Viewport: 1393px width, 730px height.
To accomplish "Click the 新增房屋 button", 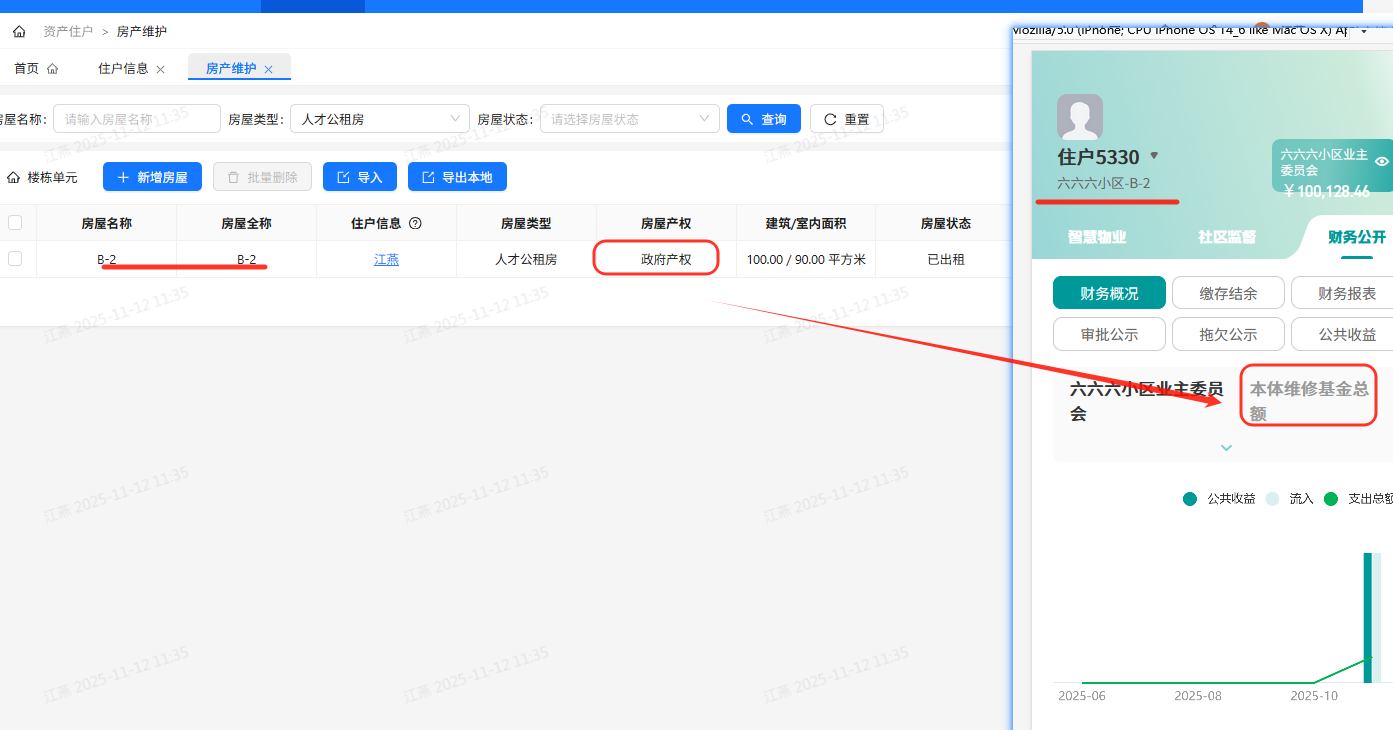I will [152, 177].
